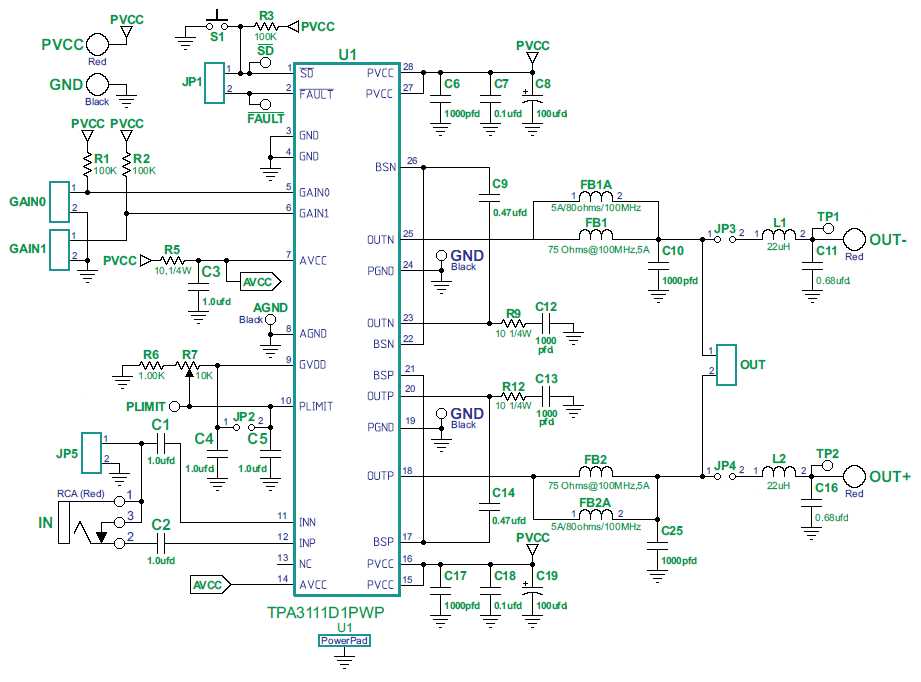Select the OUT+ red terminal circle

(855, 476)
